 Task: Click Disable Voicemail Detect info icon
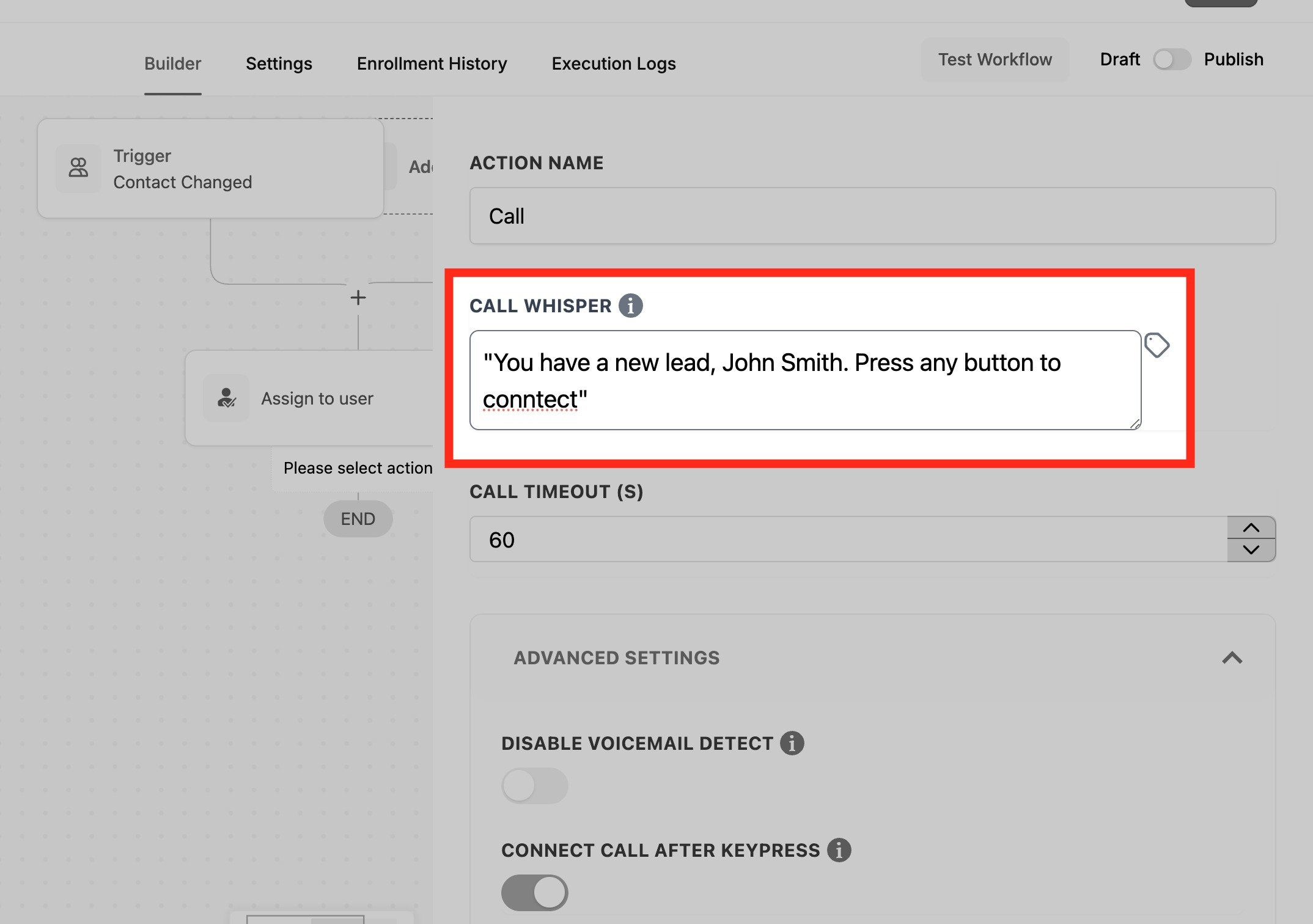click(x=792, y=743)
